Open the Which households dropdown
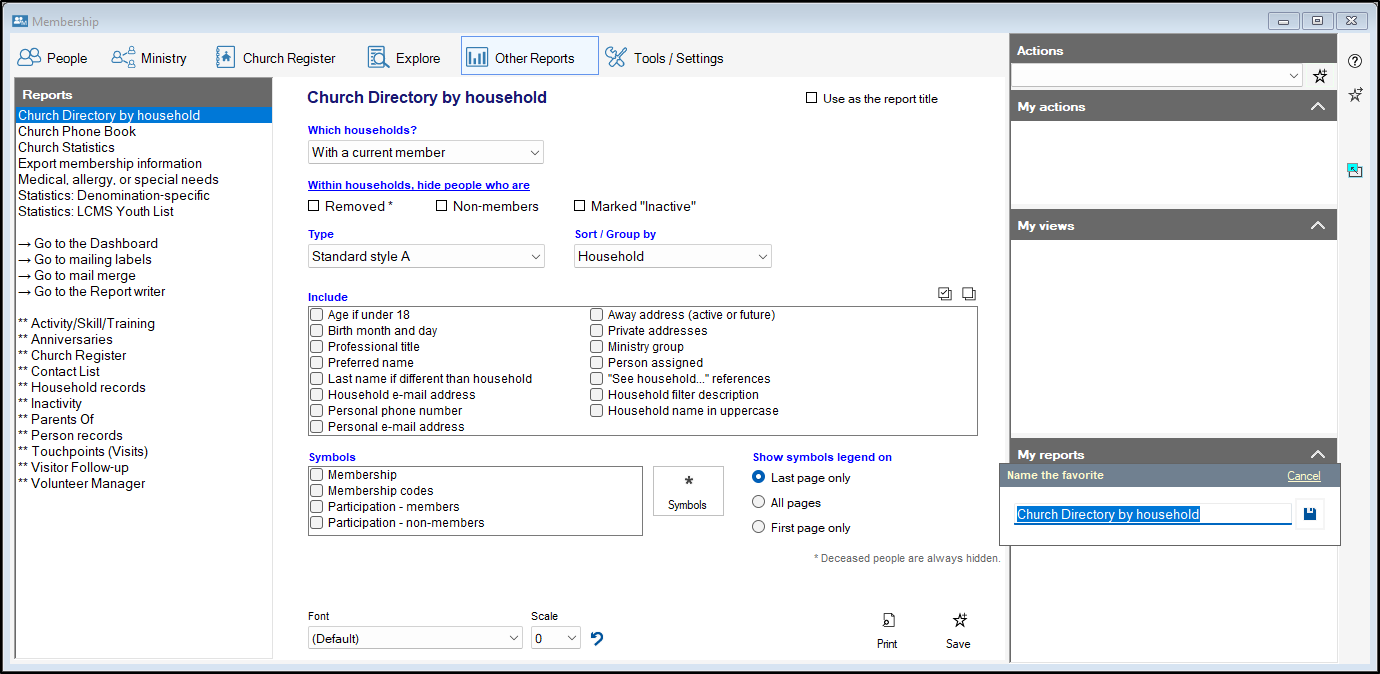Screen dimensions: 1380x674 coord(425,153)
